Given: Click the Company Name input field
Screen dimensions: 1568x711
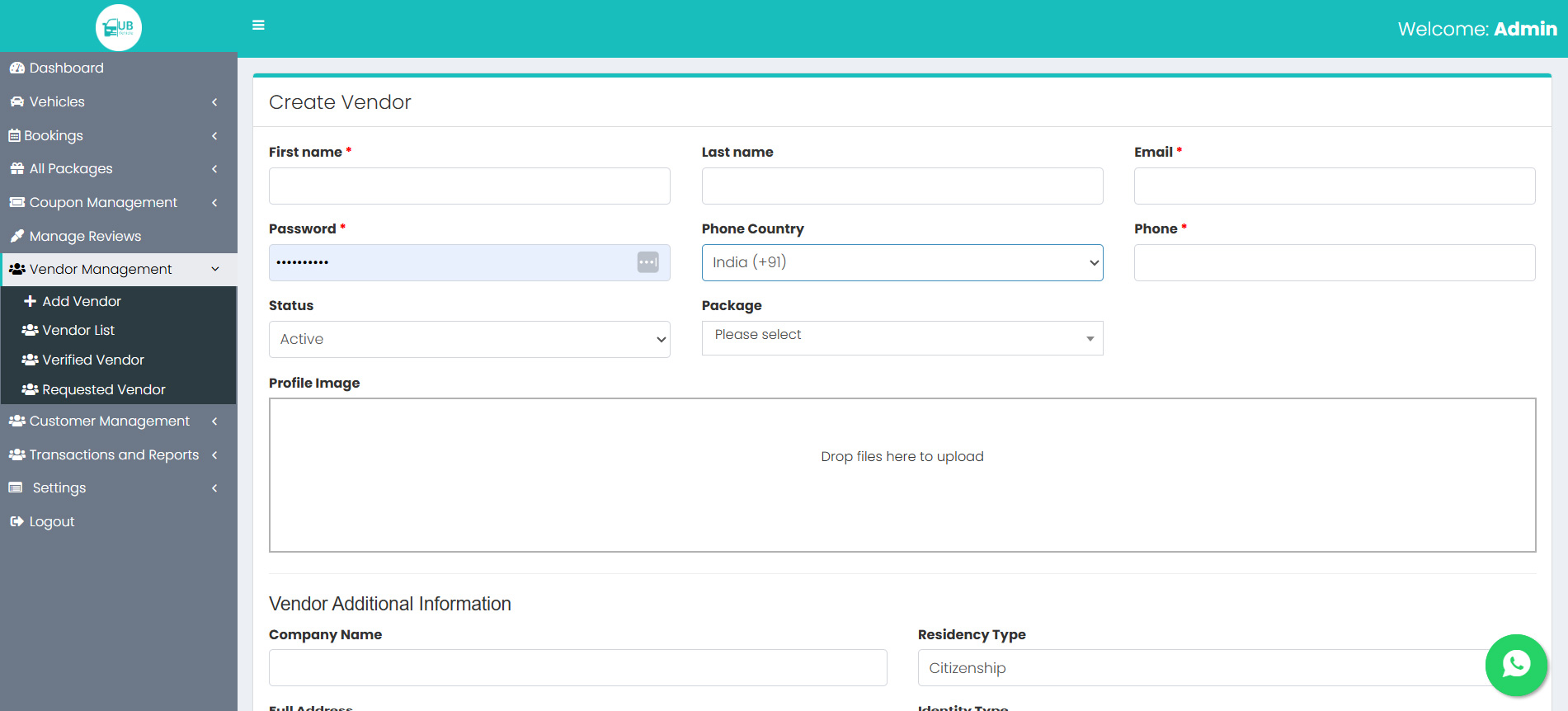Looking at the screenshot, I should point(577,667).
